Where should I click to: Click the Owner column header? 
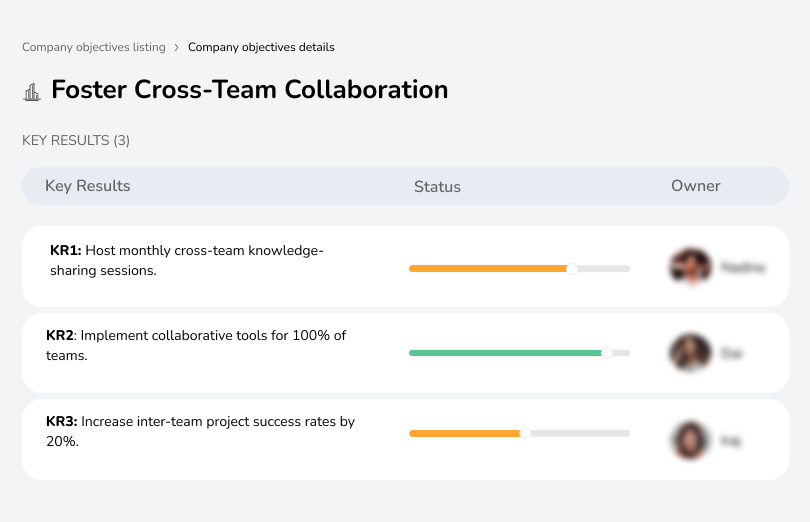pos(696,186)
